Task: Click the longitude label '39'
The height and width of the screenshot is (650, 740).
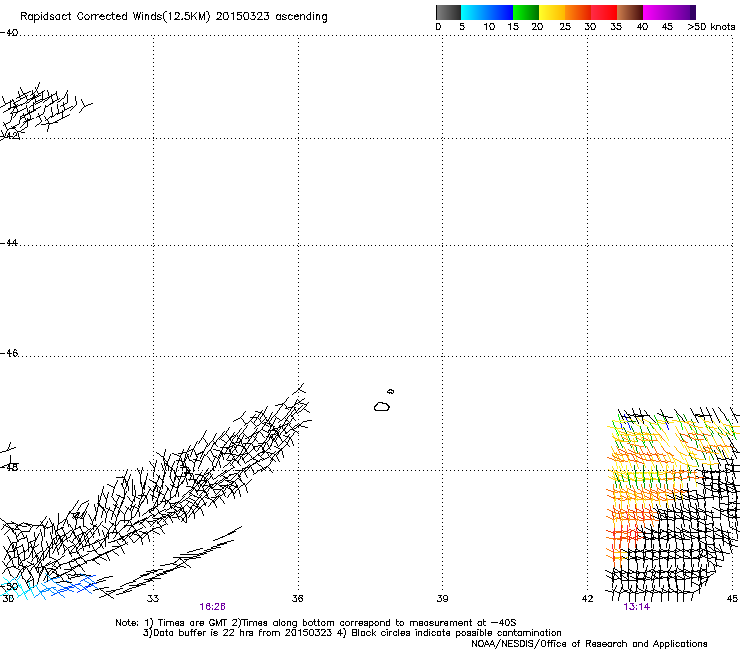Action: pyautogui.click(x=442, y=599)
